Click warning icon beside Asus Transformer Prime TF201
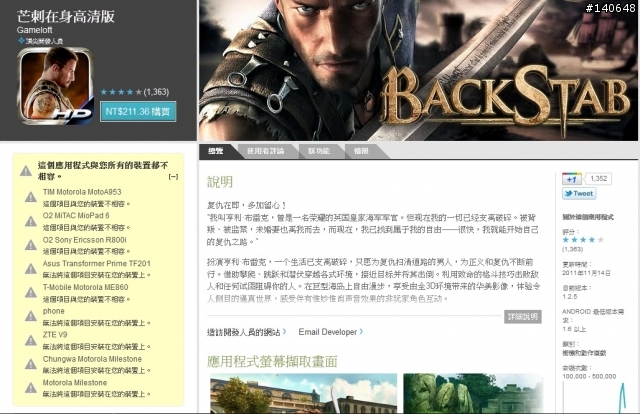This screenshot has width=640, height=414. [x=31, y=269]
